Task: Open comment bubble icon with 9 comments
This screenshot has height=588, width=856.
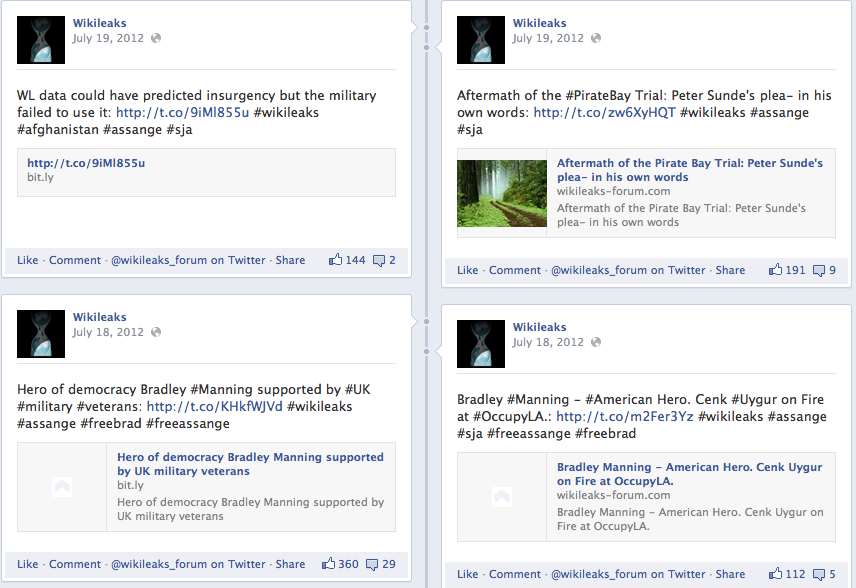Action: [x=819, y=270]
